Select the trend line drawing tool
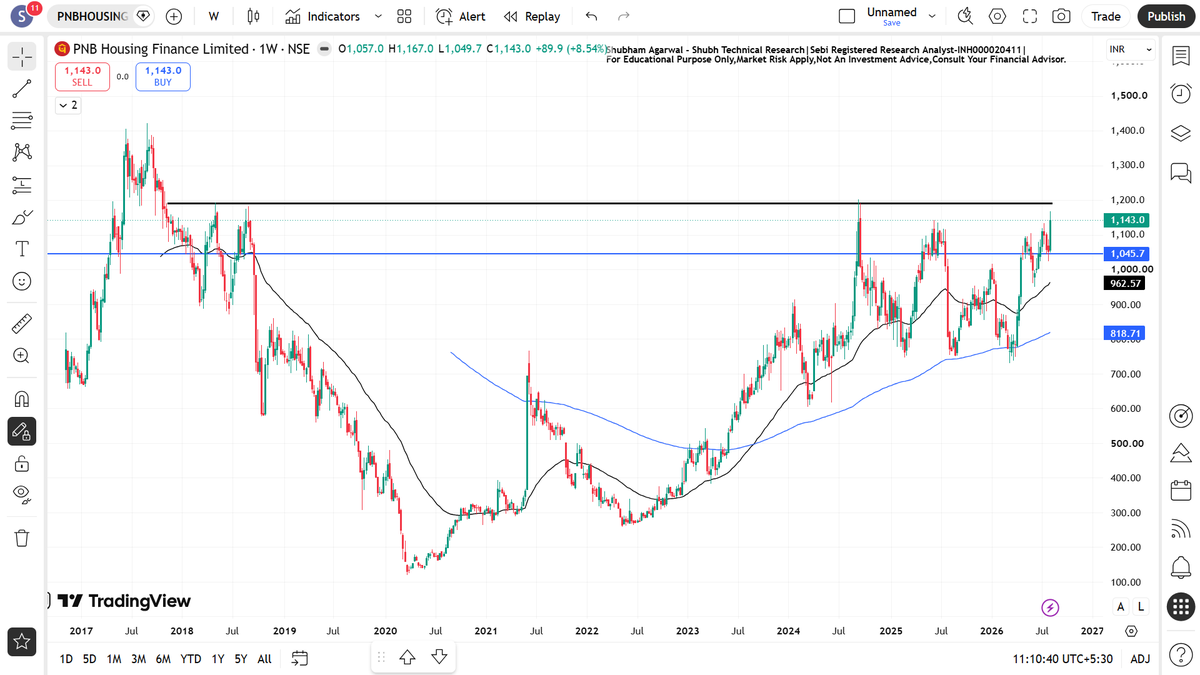The height and width of the screenshot is (675, 1200). (22, 89)
